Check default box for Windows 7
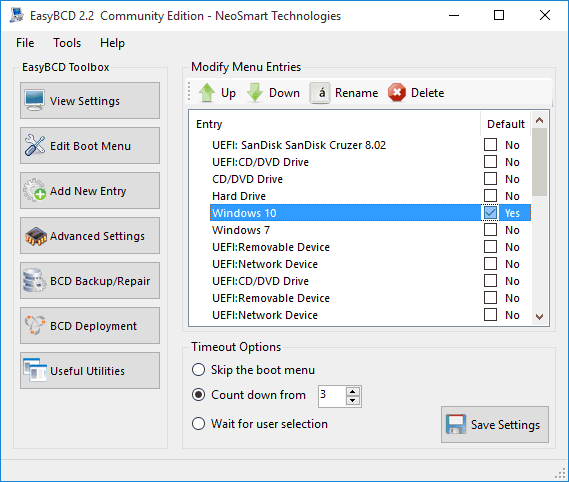Screen dimensions: 569x482 [490, 230]
